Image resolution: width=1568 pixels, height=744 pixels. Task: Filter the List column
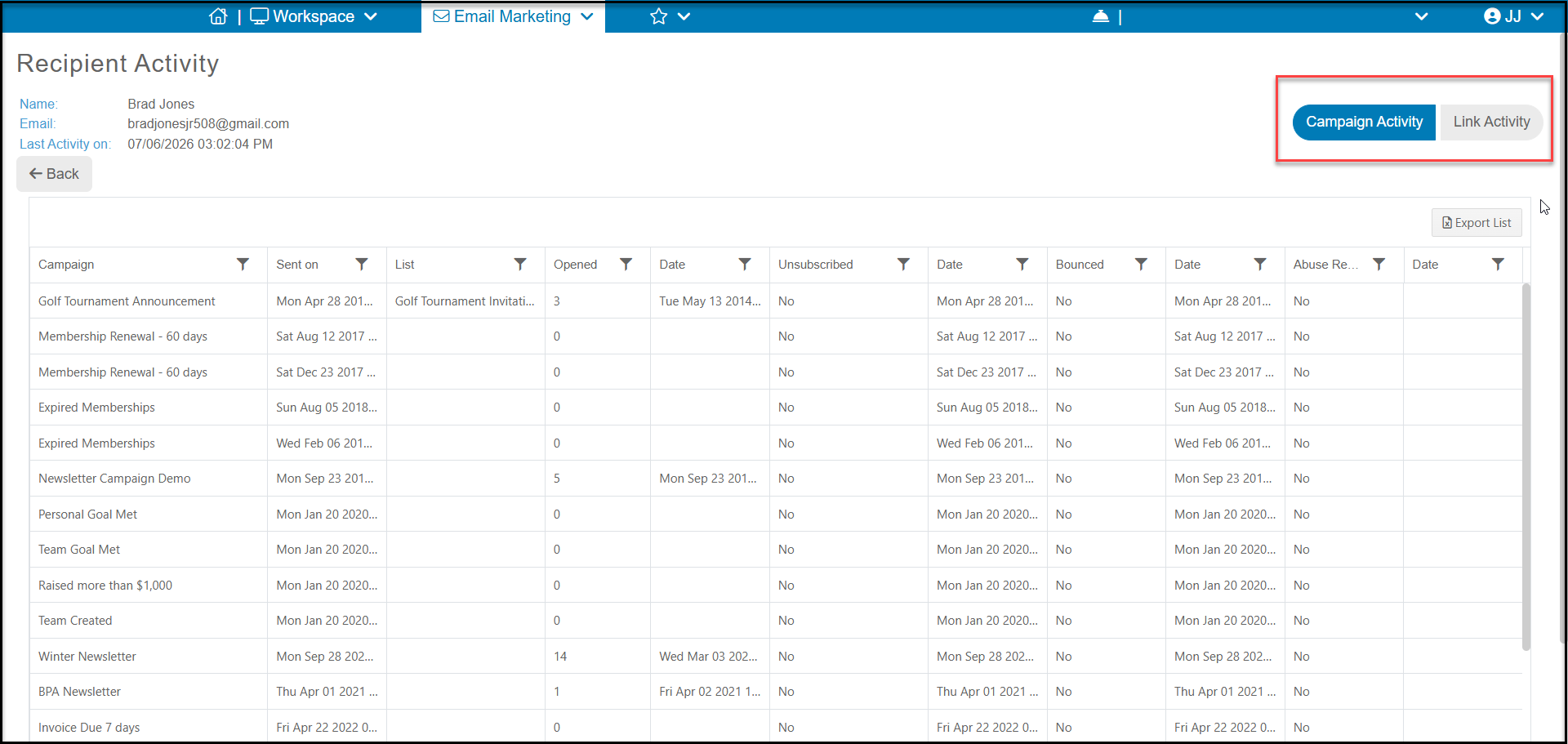(x=520, y=265)
